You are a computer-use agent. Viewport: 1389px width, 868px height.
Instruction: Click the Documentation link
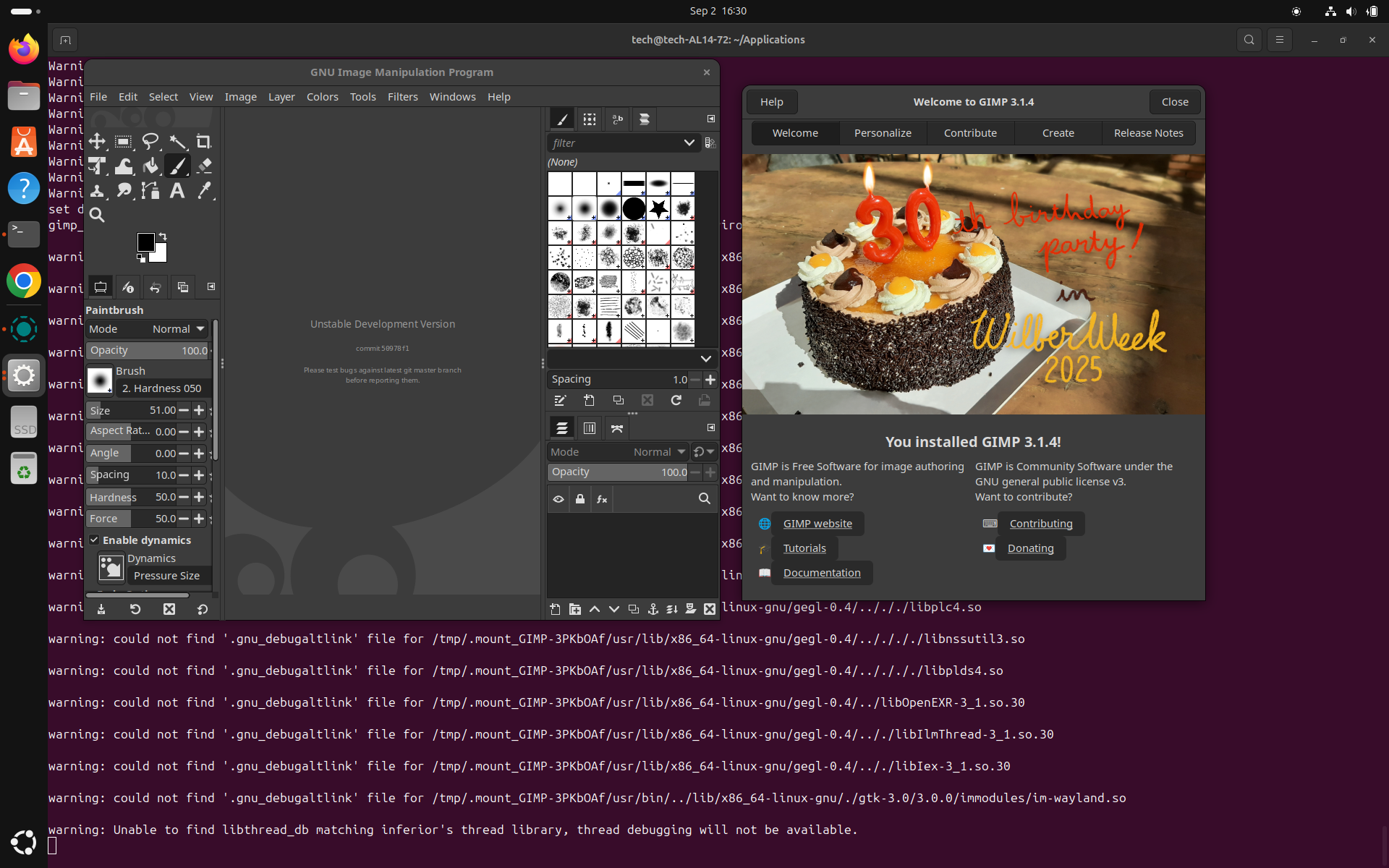[822, 573]
